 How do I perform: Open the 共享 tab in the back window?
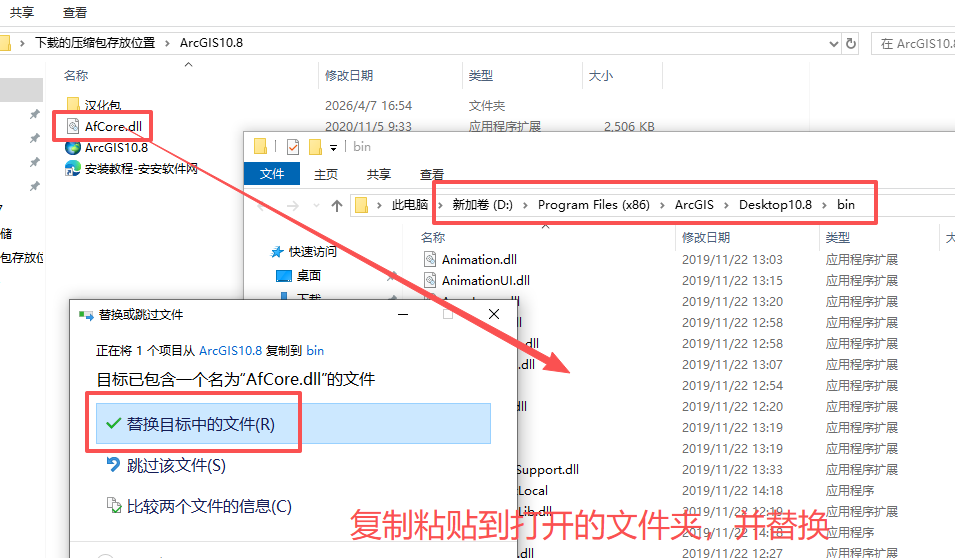click(22, 12)
